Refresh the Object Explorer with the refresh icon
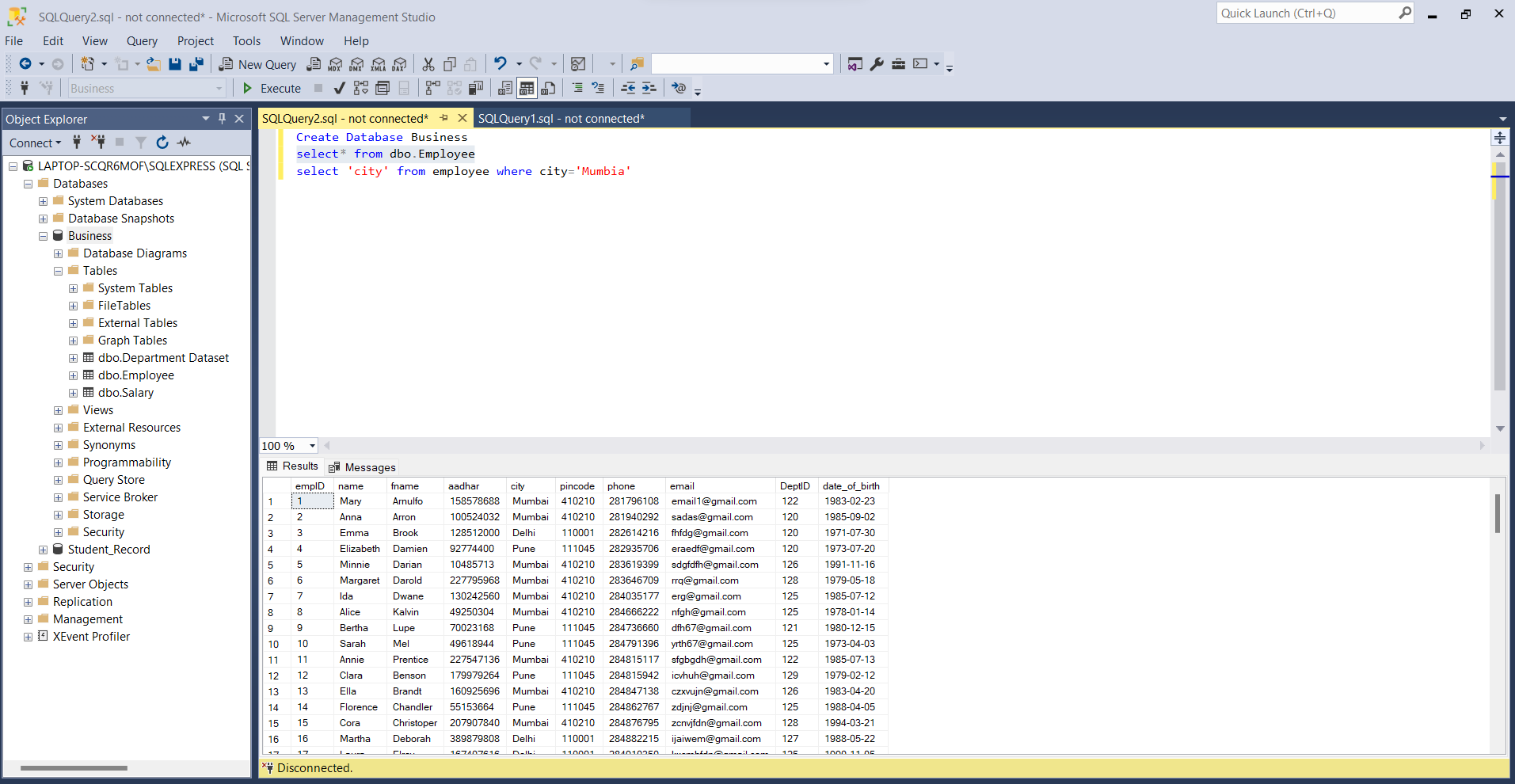The image size is (1515, 784). click(x=162, y=143)
